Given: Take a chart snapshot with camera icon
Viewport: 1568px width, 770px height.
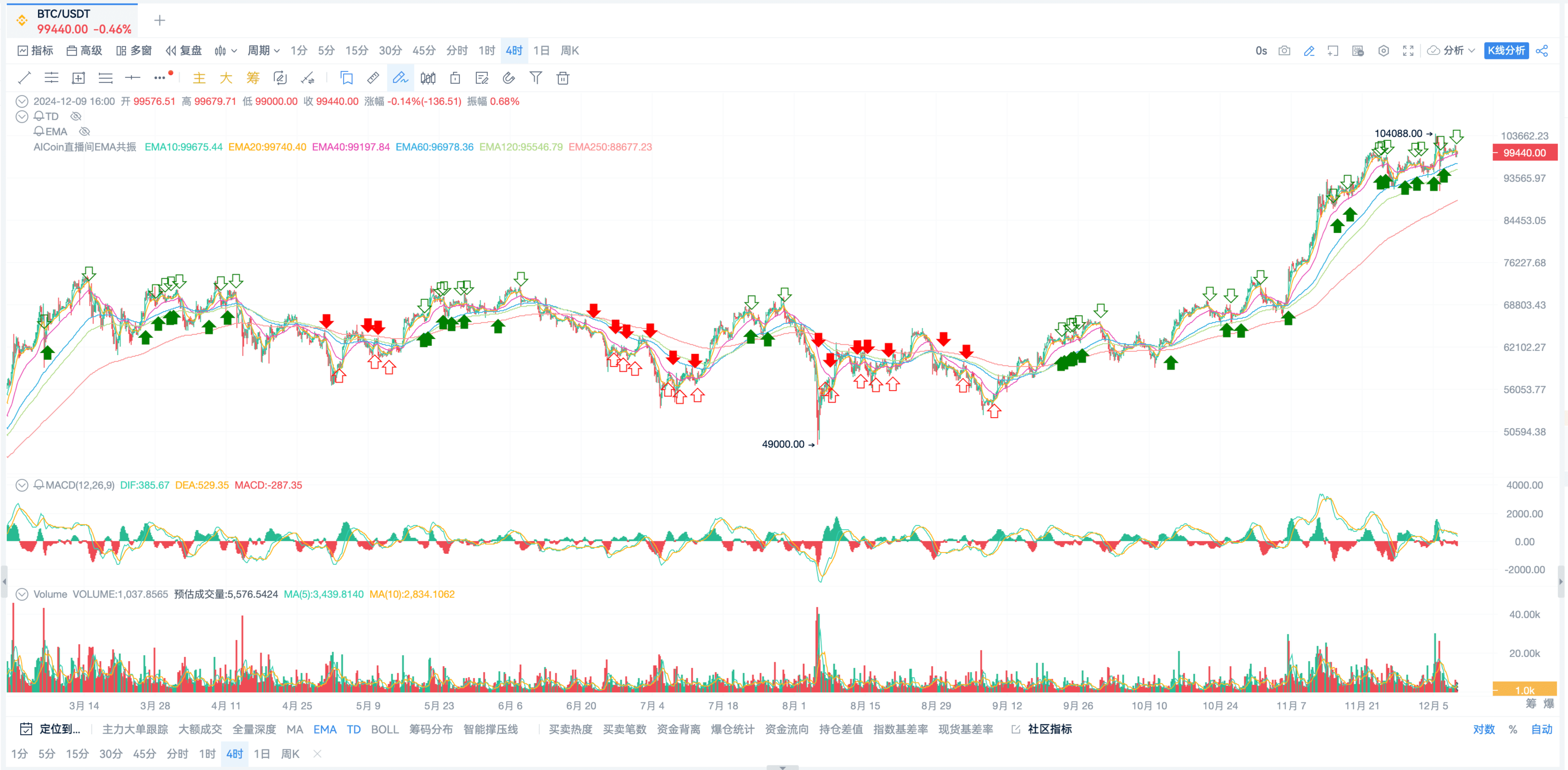Looking at the screenshot, I should pyautogui.click(x=1284, y=51).
